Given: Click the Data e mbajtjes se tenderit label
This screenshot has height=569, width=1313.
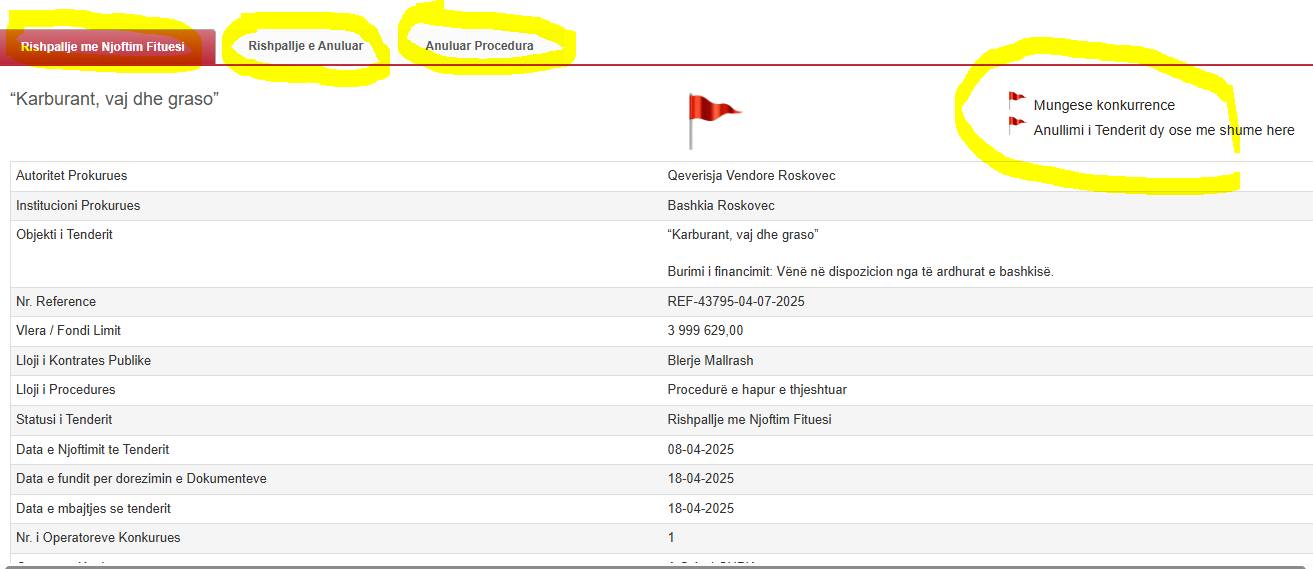Looking at the screenshot, I should click(93, 509).
